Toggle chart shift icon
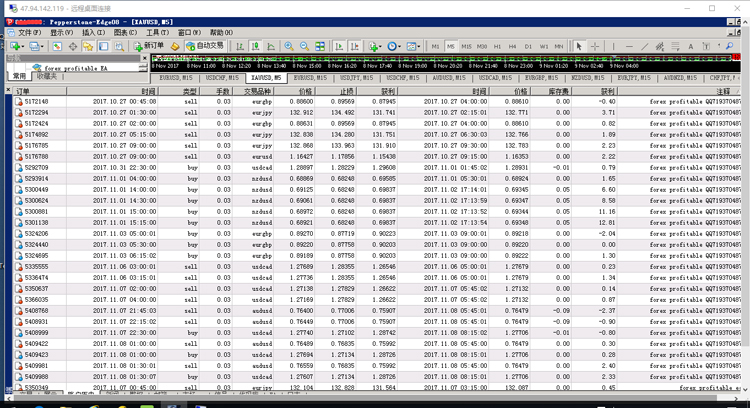Screen dimensions: 750x408 (x=354, y=46)
